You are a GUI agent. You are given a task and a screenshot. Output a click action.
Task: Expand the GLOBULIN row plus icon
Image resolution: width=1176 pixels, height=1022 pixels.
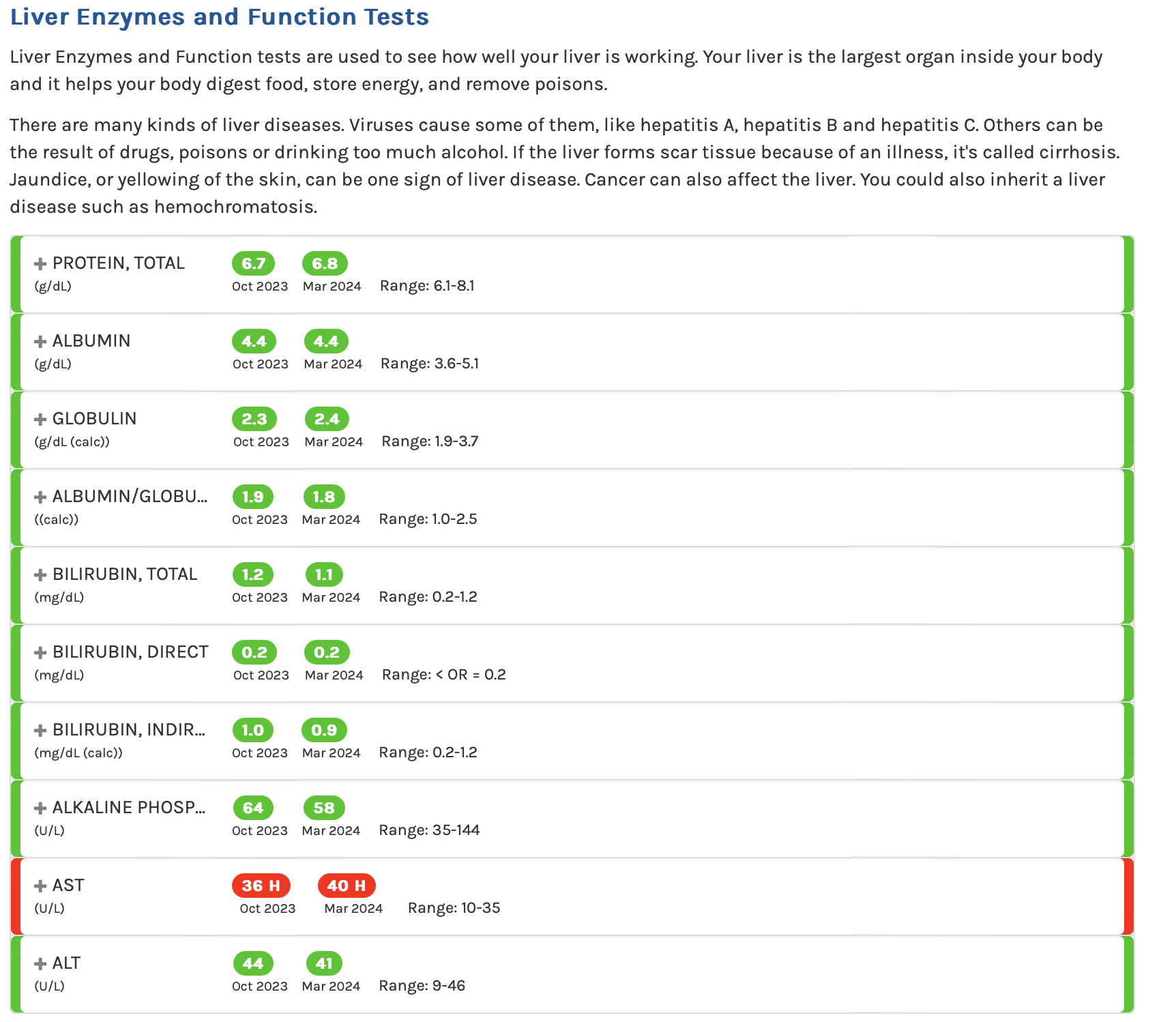(40, 420)
